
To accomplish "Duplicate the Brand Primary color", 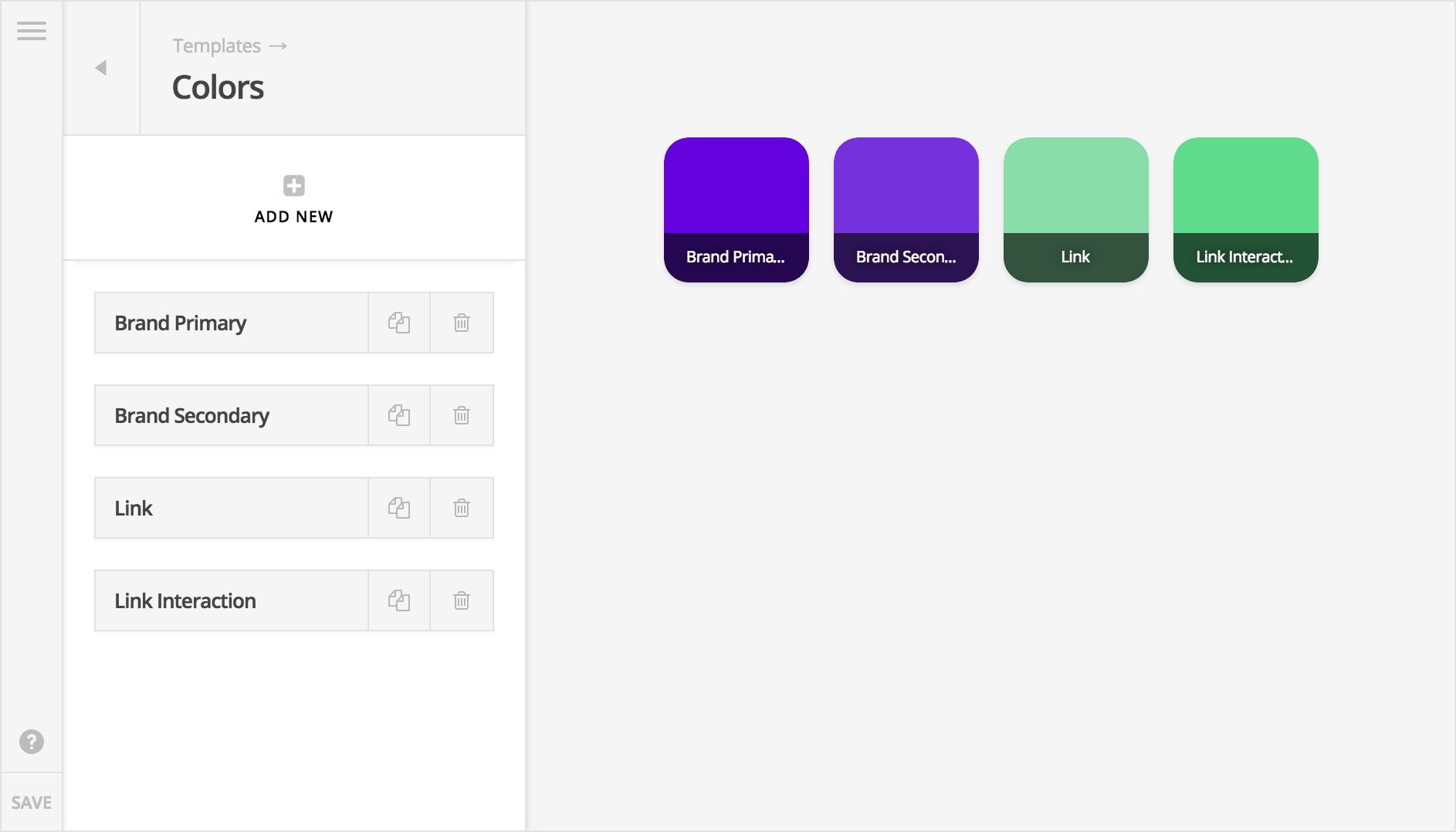I will tap(398, 323).
